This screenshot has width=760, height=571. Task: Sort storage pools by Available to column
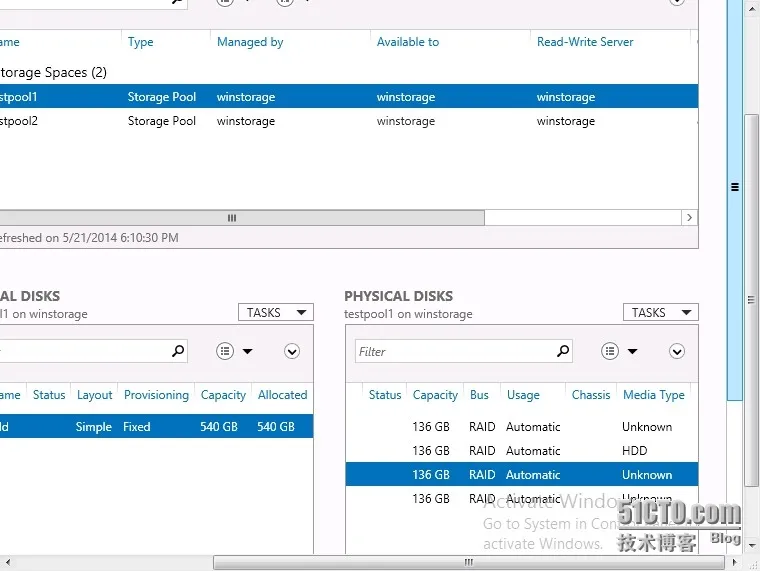coord(408,42)
